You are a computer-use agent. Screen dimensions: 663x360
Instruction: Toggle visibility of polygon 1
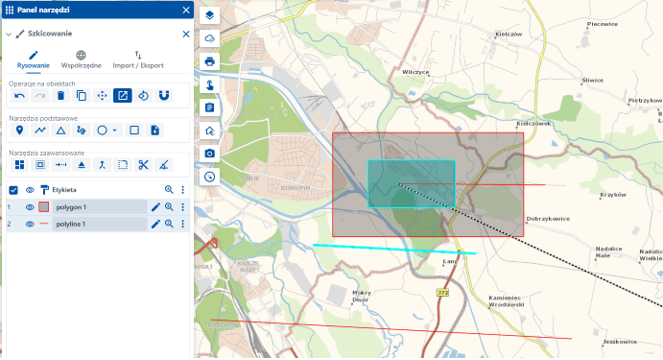[x=30, y=207]
